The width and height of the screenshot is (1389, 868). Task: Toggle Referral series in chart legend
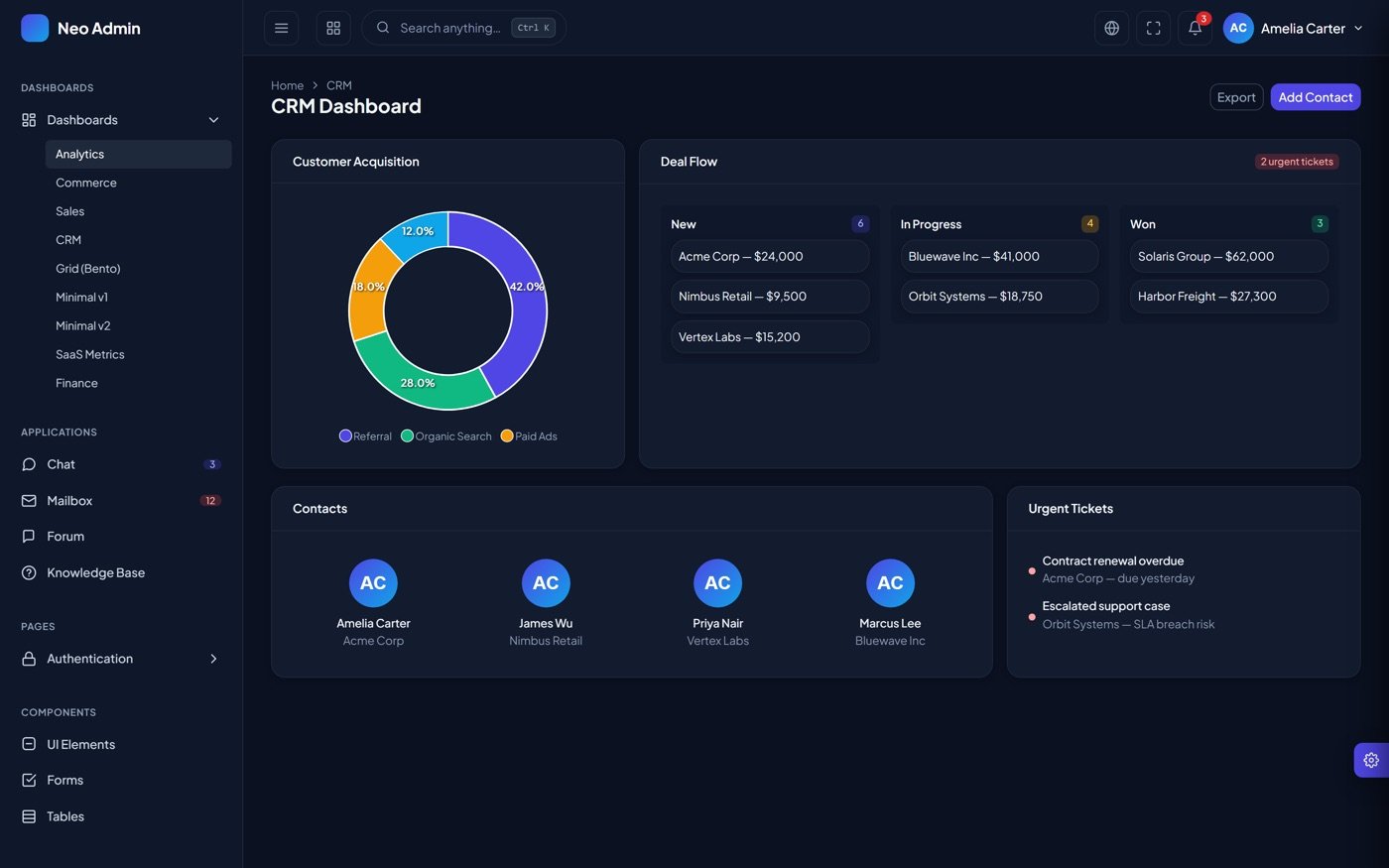365,436
